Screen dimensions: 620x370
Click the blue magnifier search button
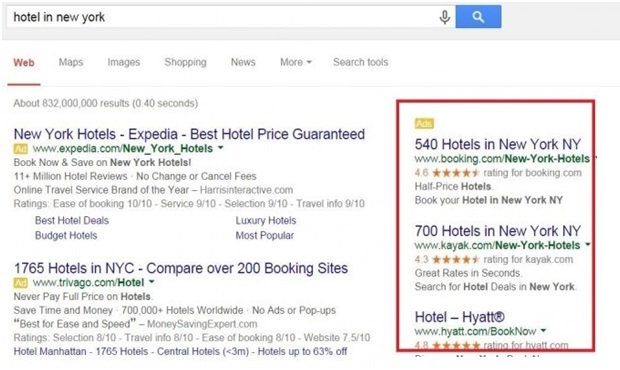point(478,17)
